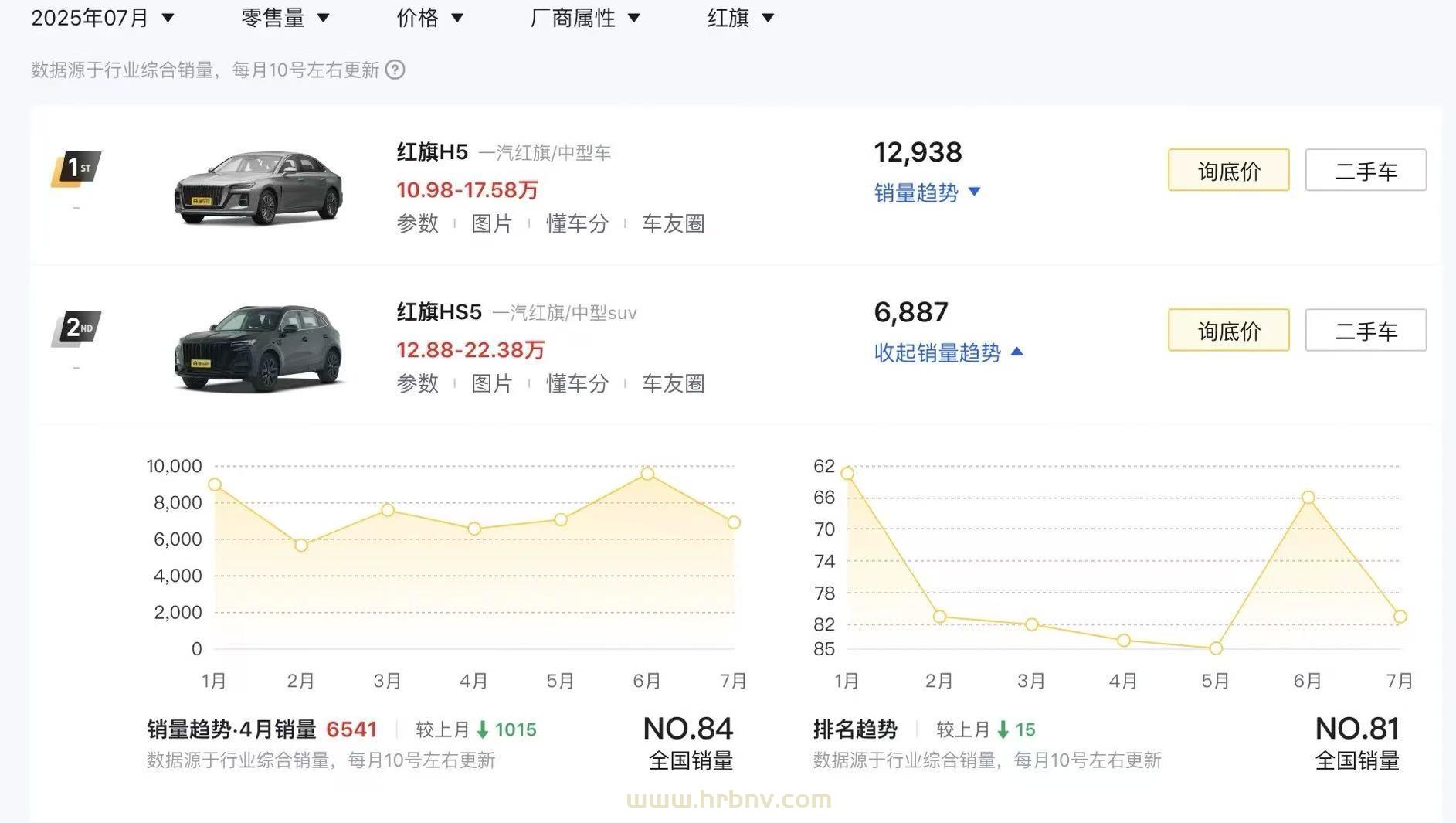
Task: Open the 零售量 filter dropdown
Action: pos(285,18)
